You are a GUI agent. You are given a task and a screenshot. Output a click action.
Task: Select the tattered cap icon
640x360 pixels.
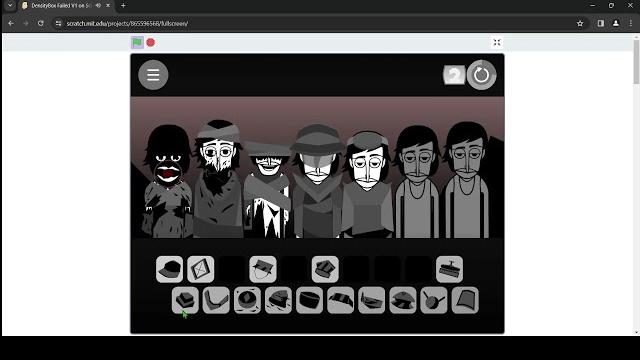click(x=278, y=300)
